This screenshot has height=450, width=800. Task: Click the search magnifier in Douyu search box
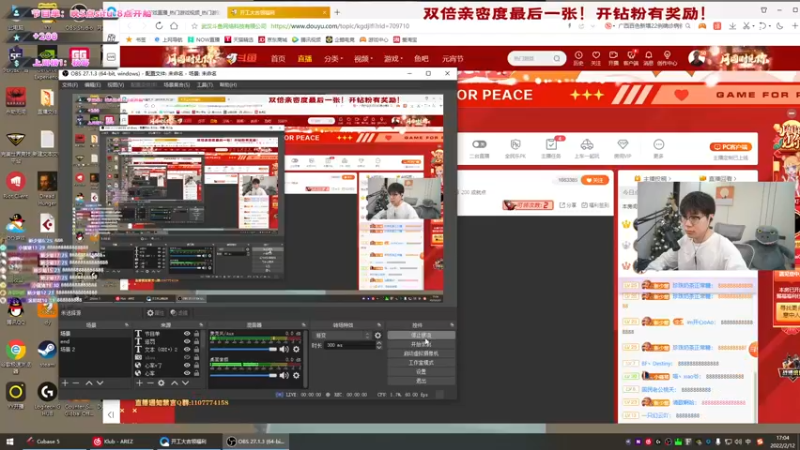coord(557,59)
